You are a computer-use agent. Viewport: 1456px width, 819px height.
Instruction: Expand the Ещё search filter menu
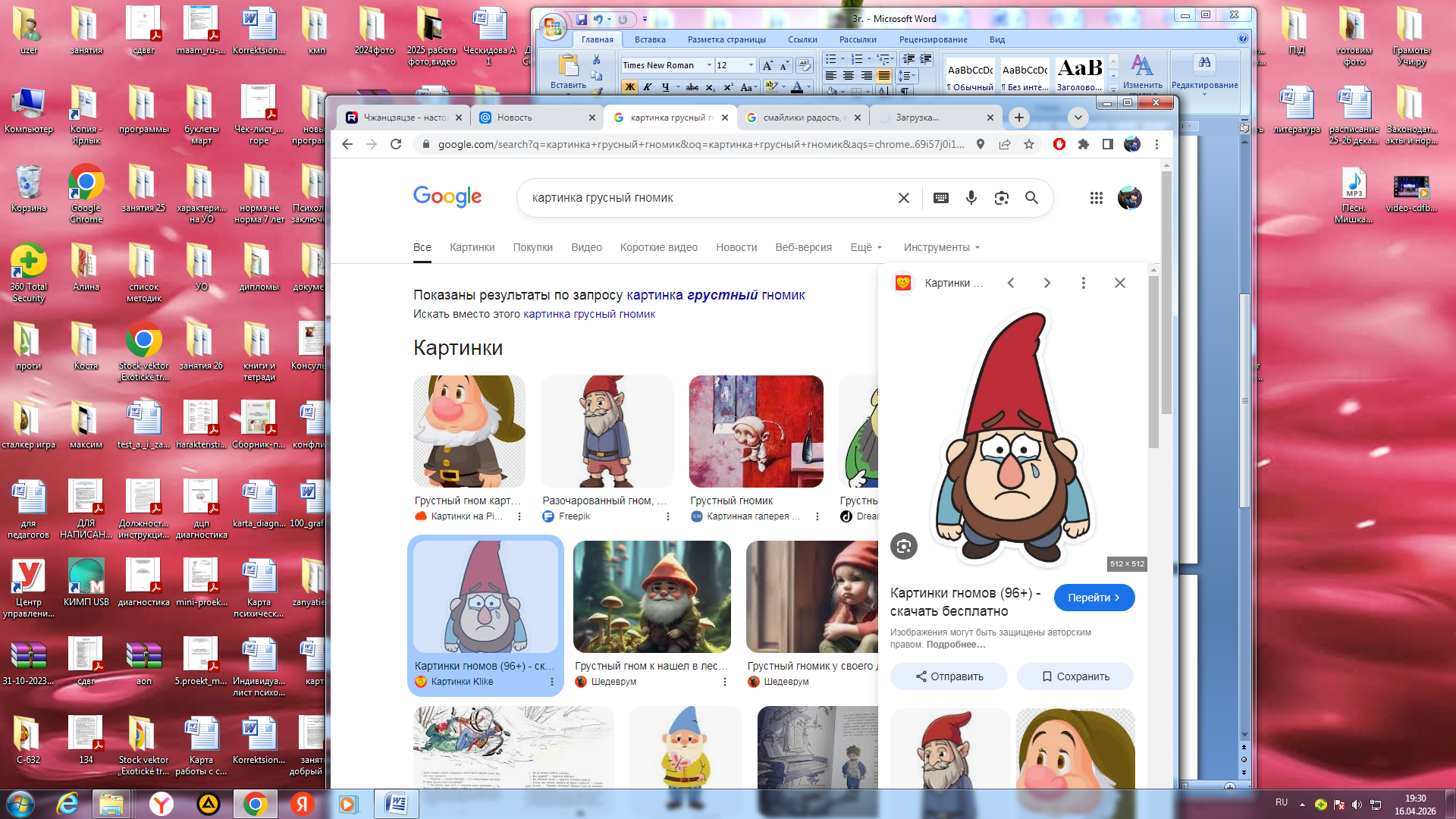[x=866, y=247]
